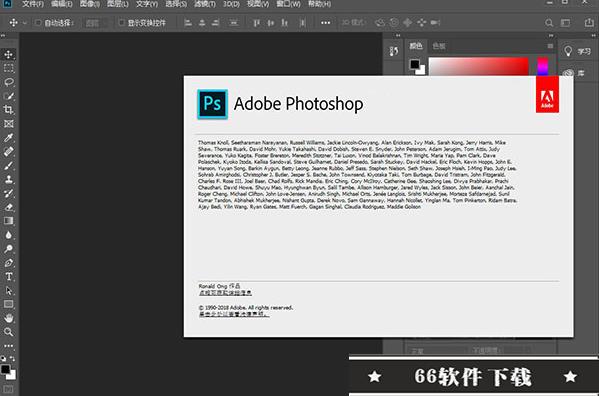Select the Dodge tool
Screen dimensions: 599x396
(x=8, y=249)
